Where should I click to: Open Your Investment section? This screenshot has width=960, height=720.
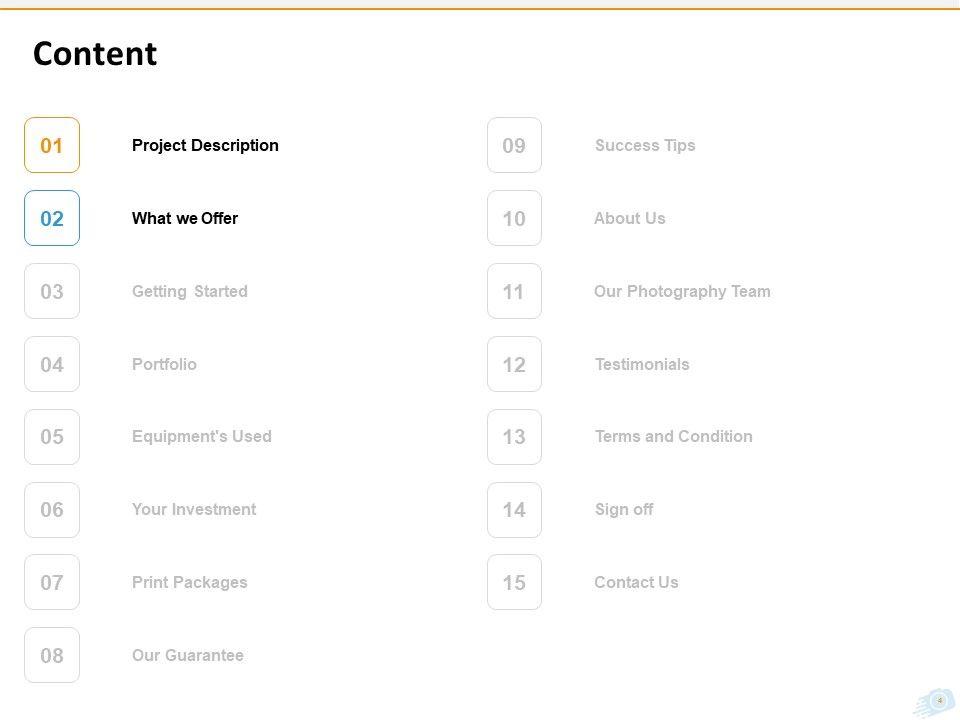pyautogui.click(x=194, y=509)
